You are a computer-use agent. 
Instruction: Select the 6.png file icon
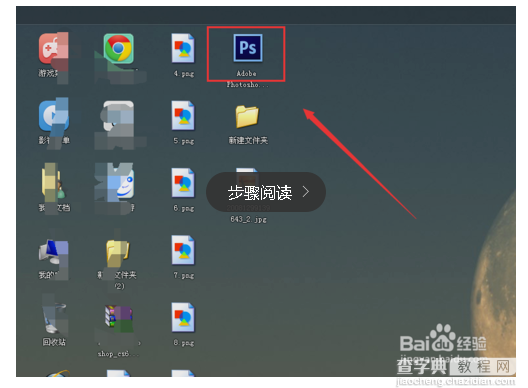pyautogui.click(x=183, y=183)
